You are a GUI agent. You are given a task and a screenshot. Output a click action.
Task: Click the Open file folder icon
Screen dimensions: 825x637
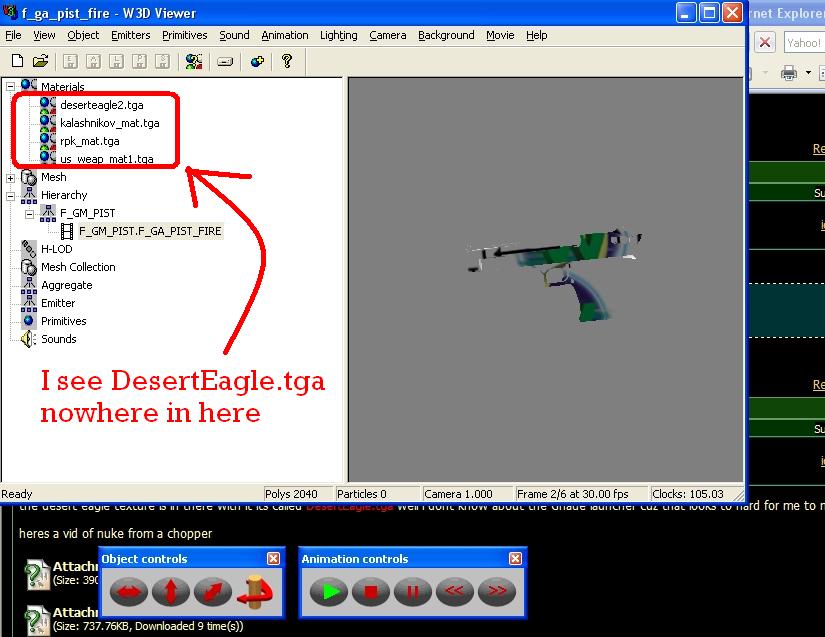[40, 61]
